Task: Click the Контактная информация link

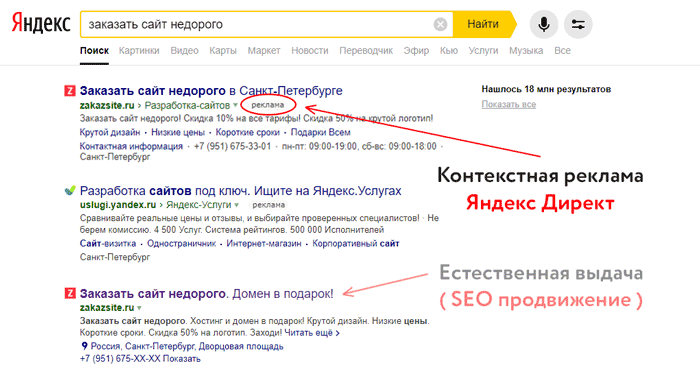Action: 131,146
